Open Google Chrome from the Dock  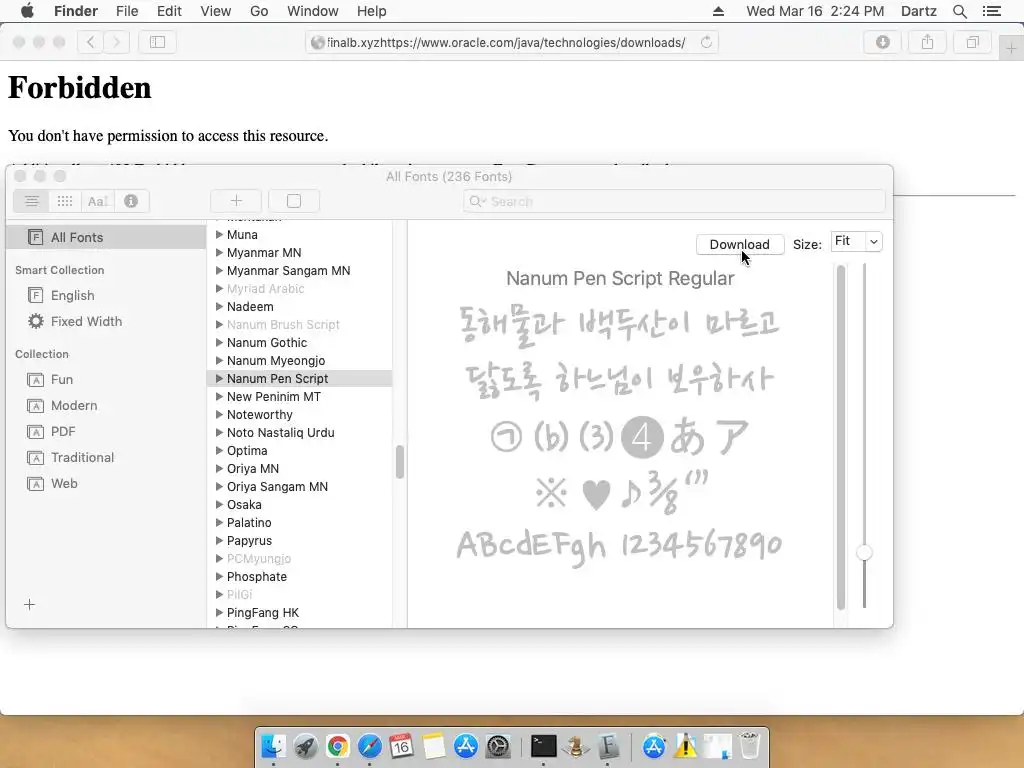[x=338, y=746]
